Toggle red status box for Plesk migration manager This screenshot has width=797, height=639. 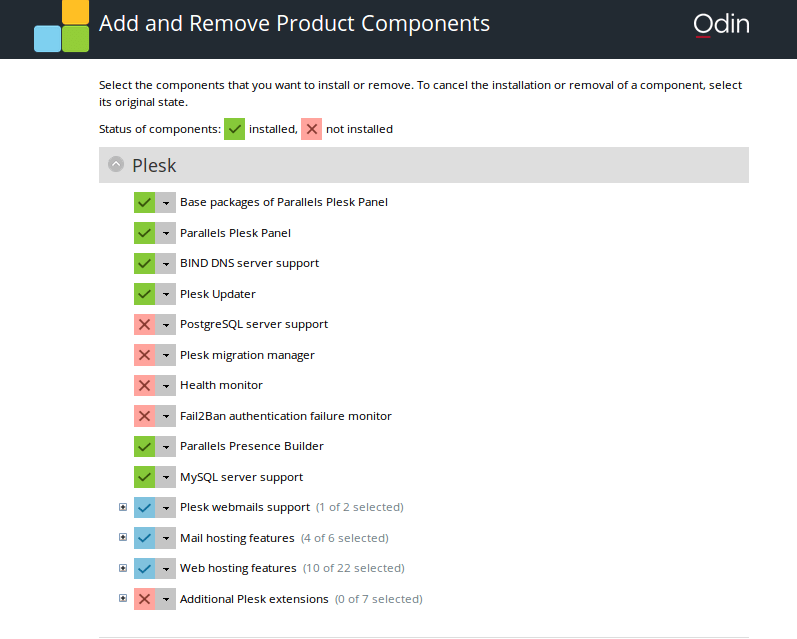coord(144,355)
